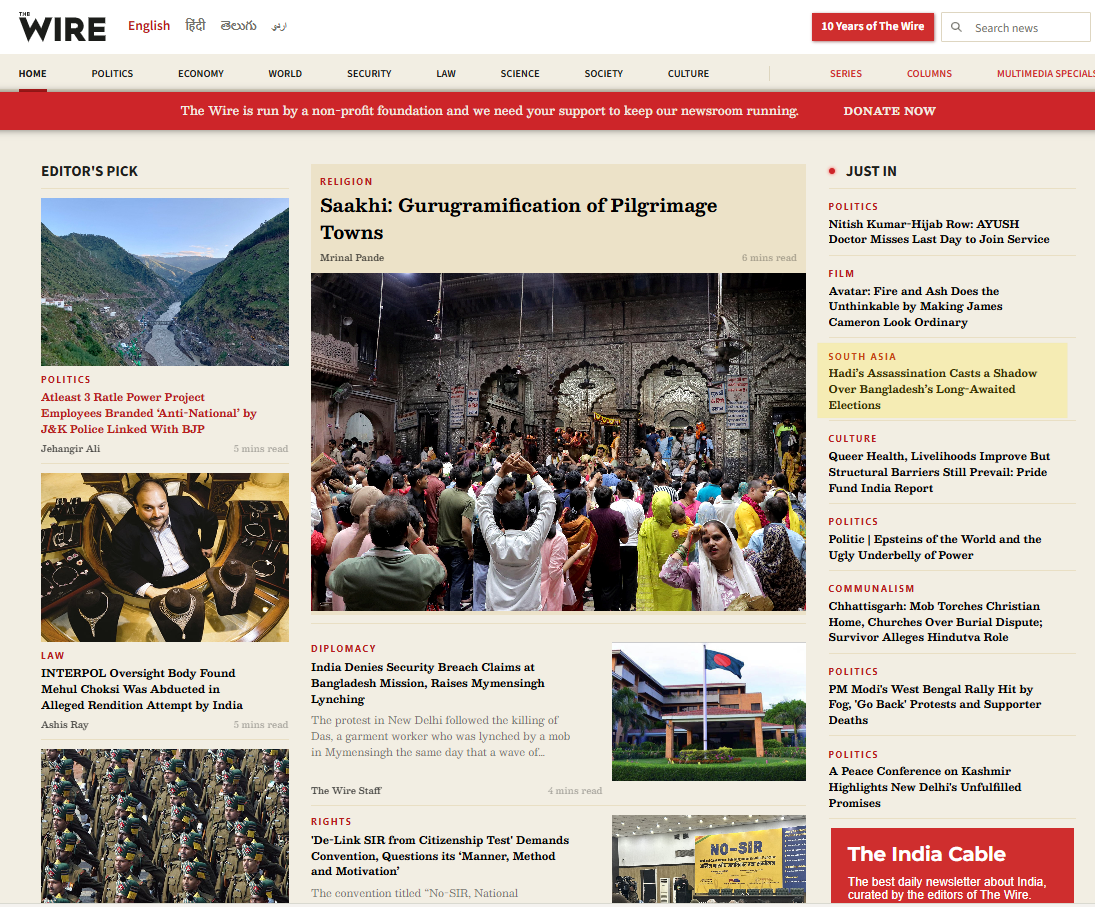Open 10 Years of The Wire button
The width and height of the screenshot is (1095, 907).
point(872,27)
